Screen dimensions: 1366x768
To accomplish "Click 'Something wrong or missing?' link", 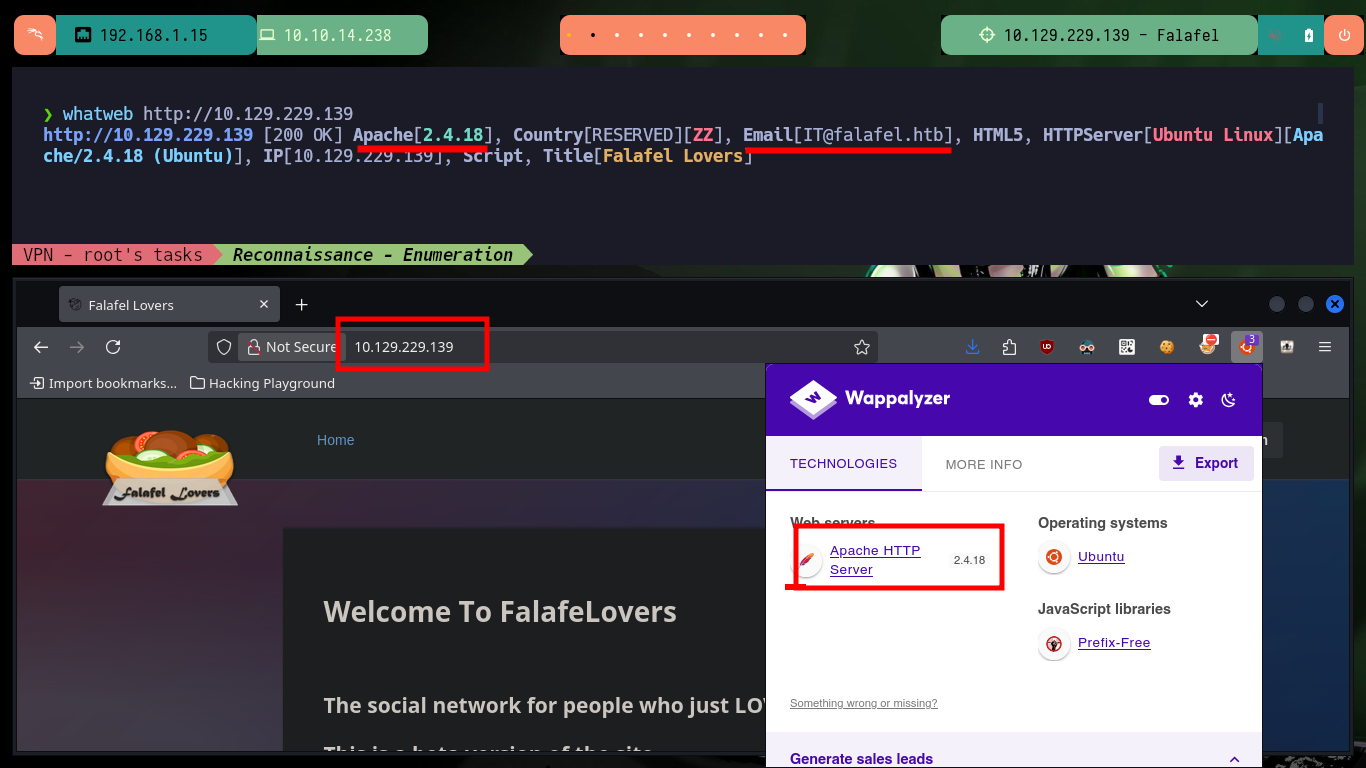I will pyautogui.click(x=864, y=703).
